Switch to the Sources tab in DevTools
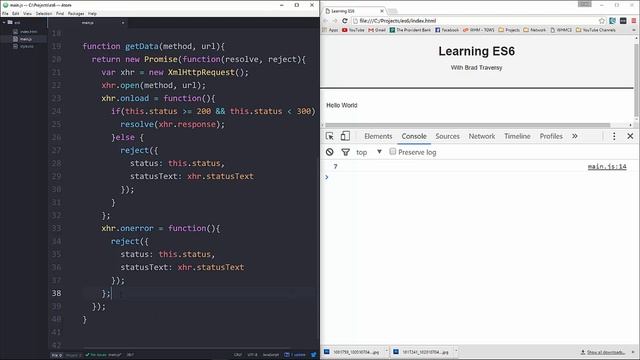The height and width of the screenshot is (360, 640). 447,136
